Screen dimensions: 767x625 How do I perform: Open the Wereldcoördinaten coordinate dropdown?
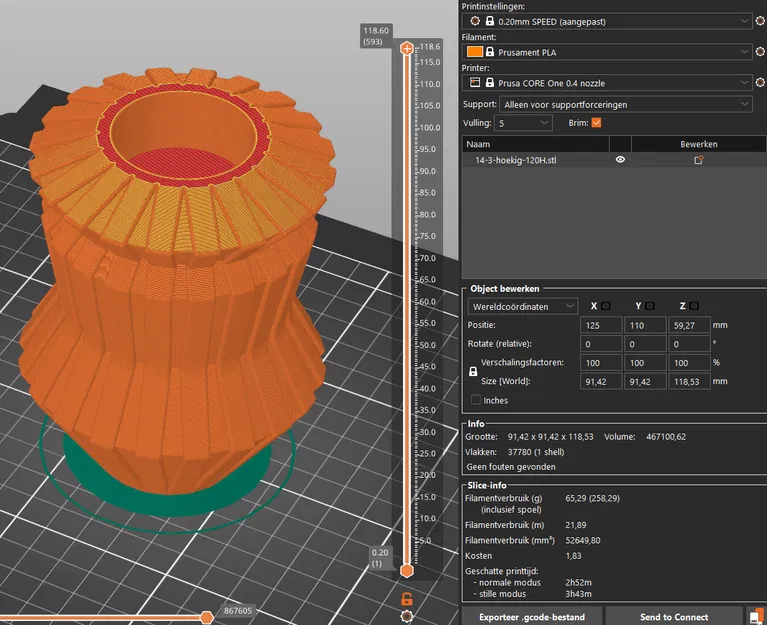point(522,306)
